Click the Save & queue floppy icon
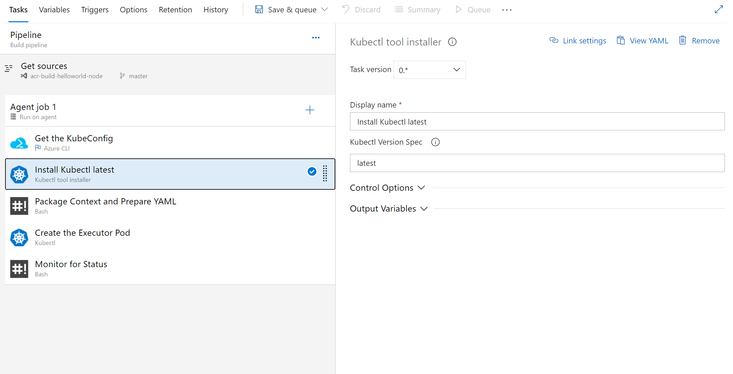 (259, 9)
